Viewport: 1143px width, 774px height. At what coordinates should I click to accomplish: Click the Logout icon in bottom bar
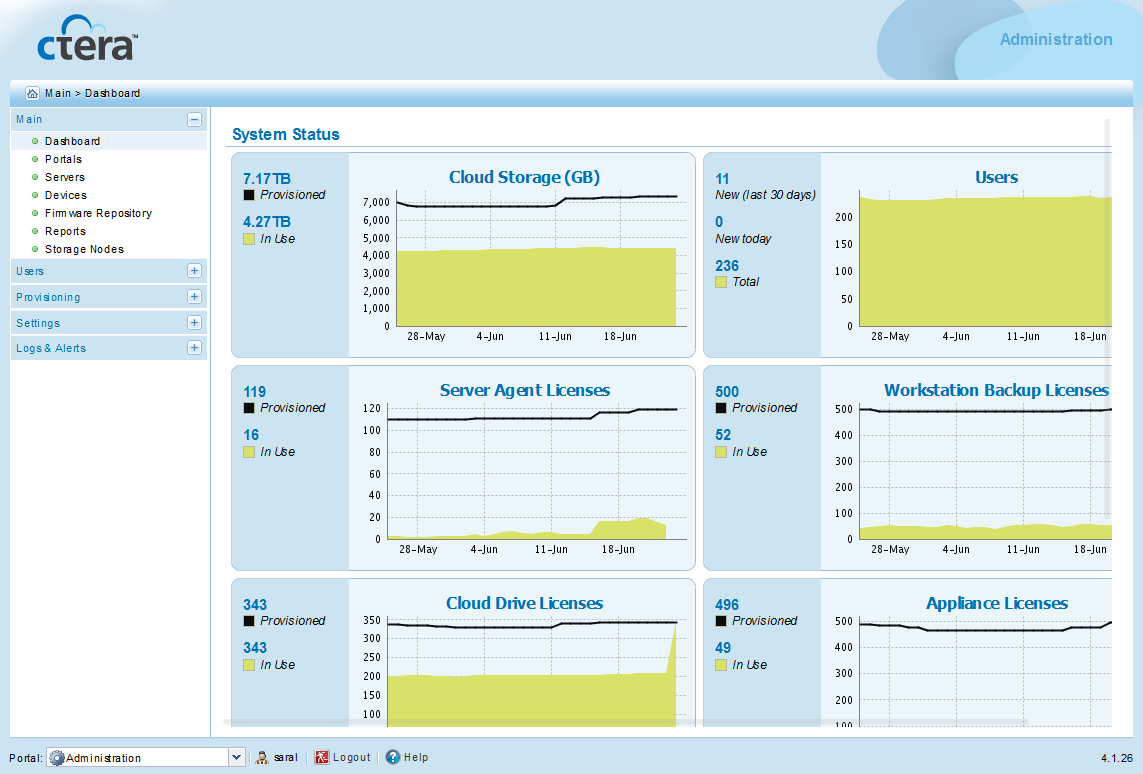[x=321, y=757]
